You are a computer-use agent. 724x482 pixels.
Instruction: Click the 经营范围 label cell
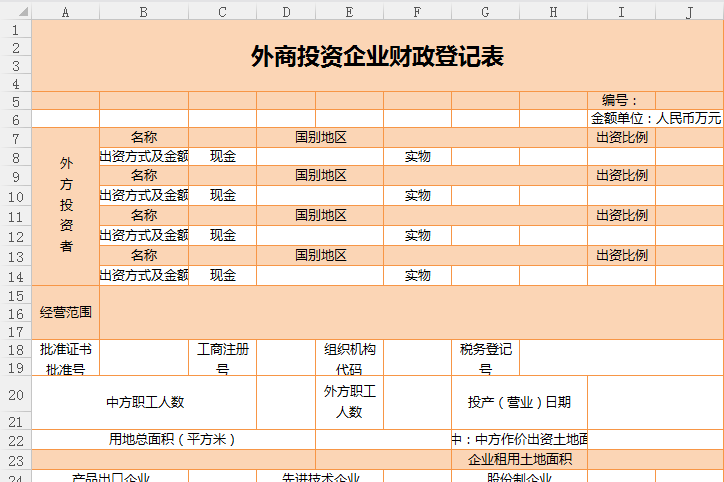point(66,312)
